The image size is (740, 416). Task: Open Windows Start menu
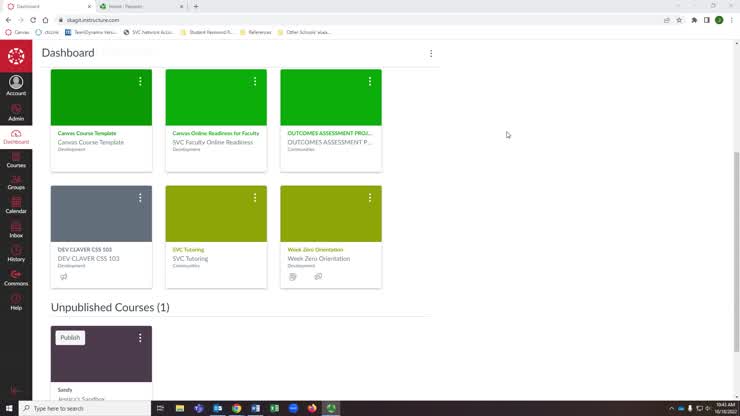click(x=9, y=408)
